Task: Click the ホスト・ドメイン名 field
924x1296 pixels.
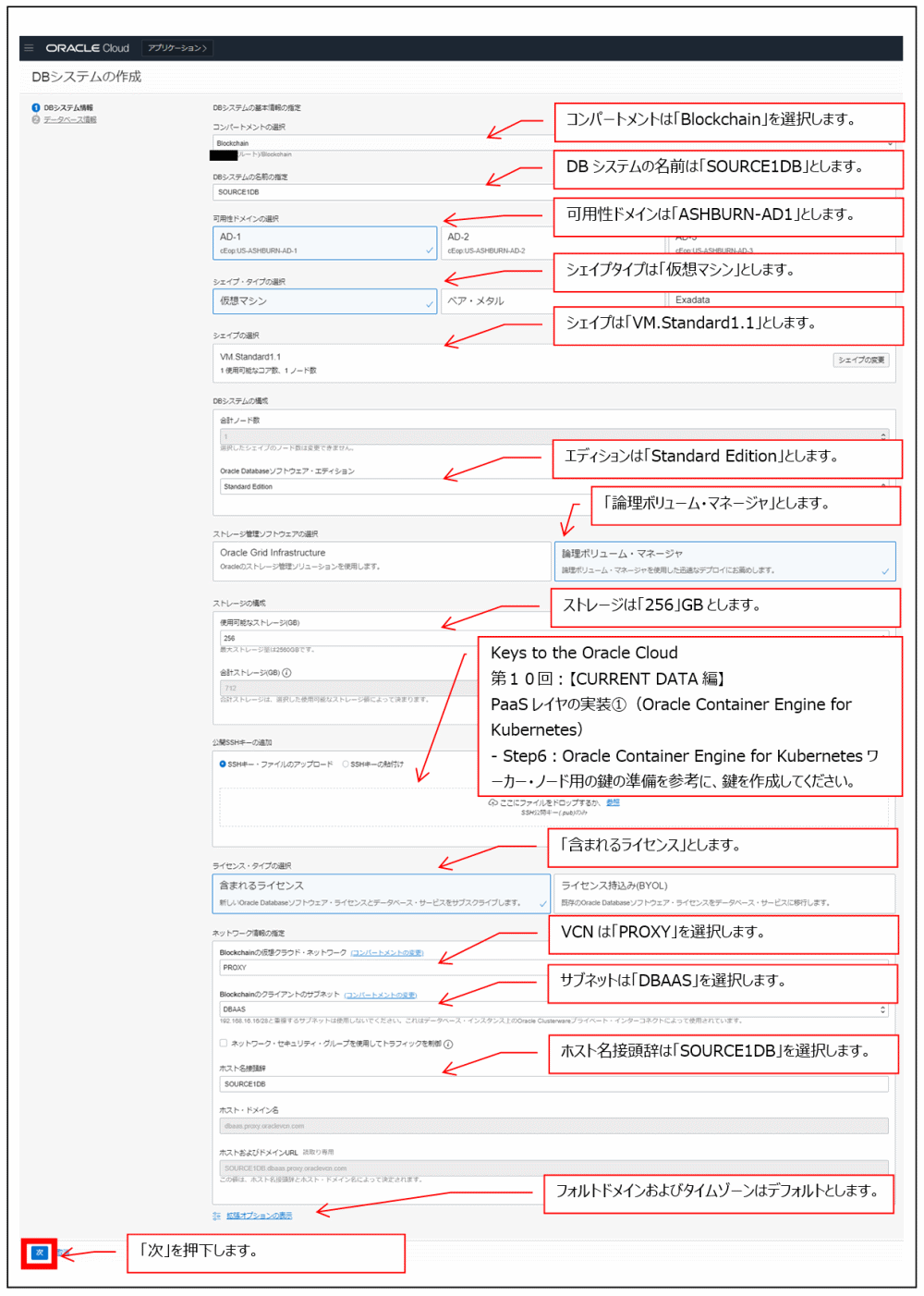Action: click(x=554, y=1126)
